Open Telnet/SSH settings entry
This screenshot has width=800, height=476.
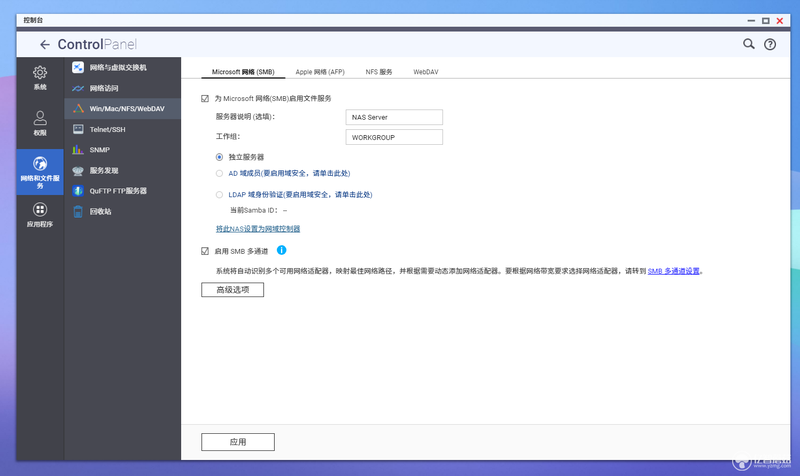point(122,129)
